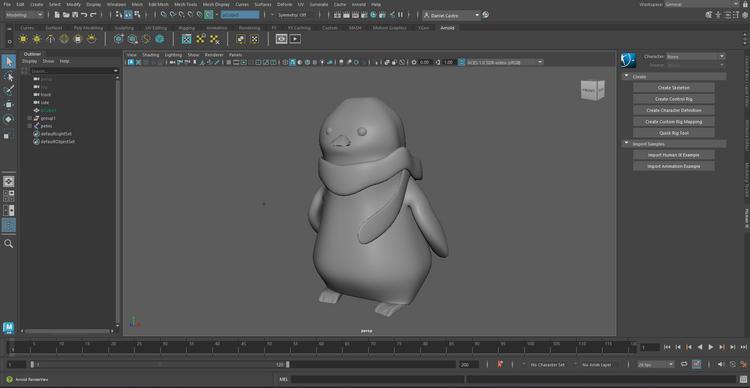Click the range slider end handle at 120
This screenshot has height=388, width=750.
(x=287, y=365)
